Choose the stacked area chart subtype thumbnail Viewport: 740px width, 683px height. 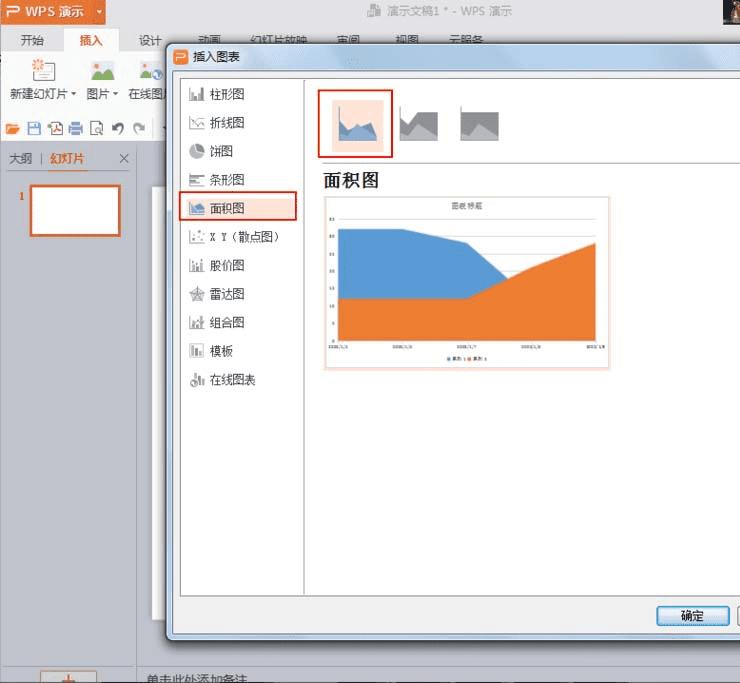click(418, 125)
